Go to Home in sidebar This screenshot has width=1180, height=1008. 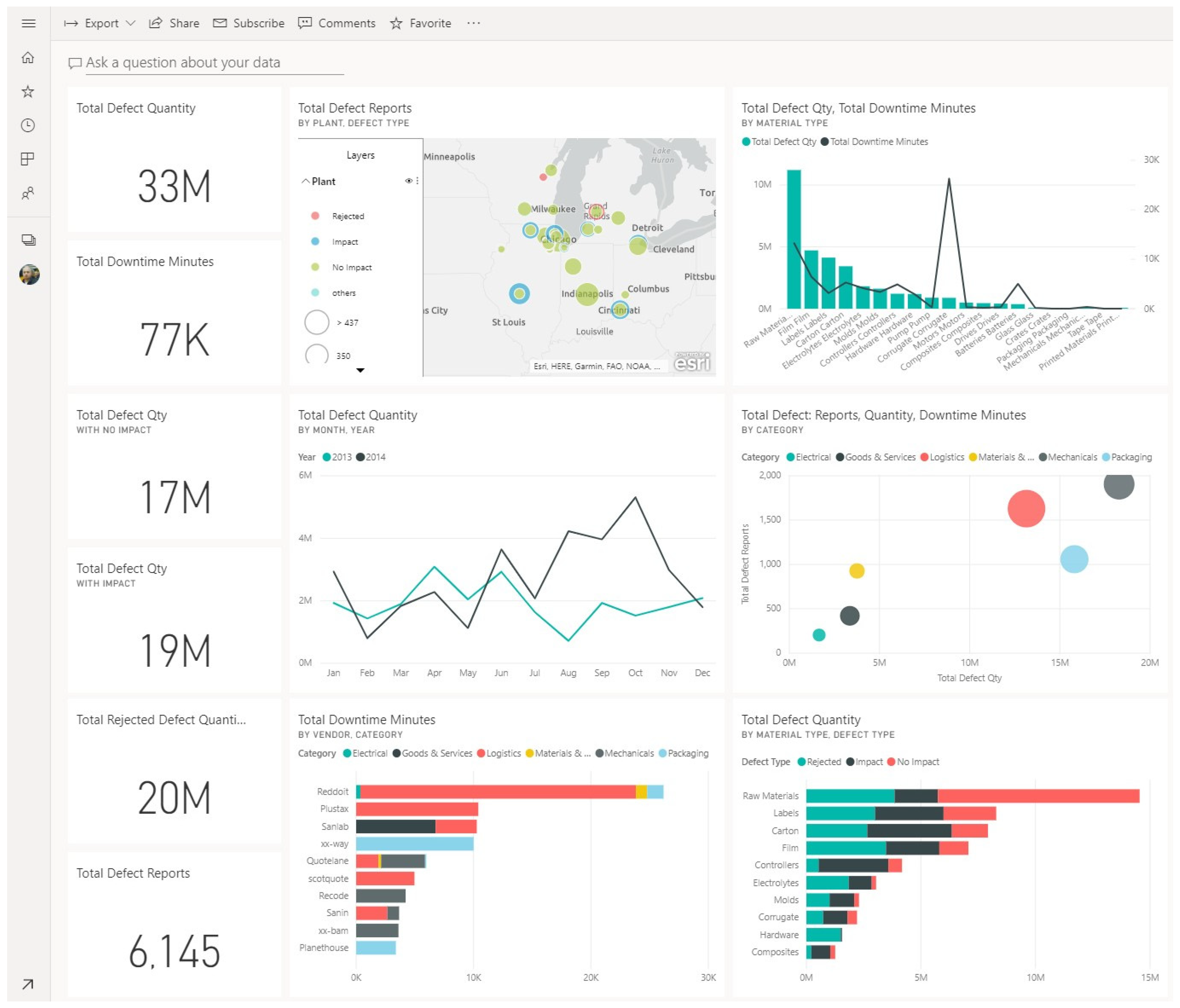pos(28,57)
